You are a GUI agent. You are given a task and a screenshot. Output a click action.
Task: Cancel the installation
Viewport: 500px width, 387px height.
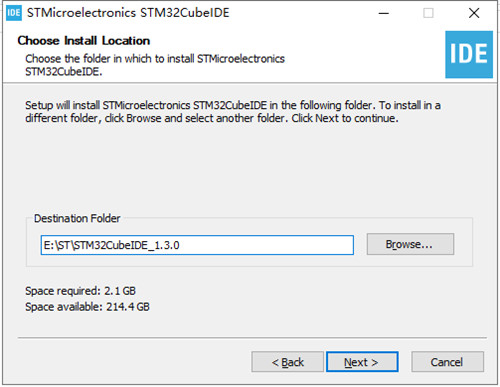coord(447,362)
